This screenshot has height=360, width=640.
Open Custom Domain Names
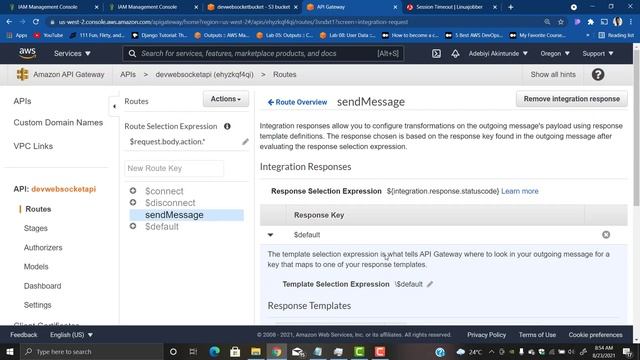point(58,122)
